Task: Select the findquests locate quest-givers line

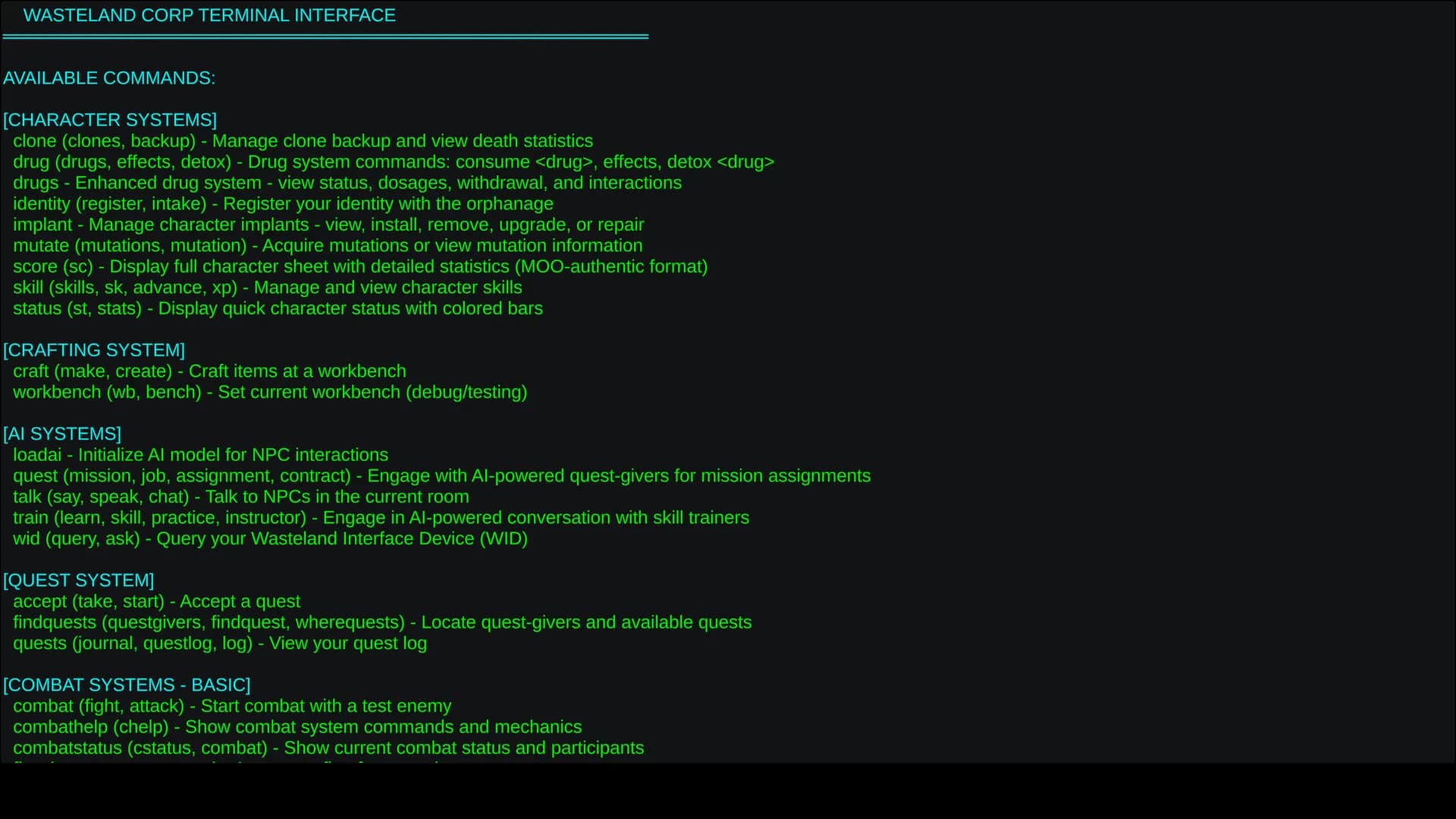Action: 382,623
